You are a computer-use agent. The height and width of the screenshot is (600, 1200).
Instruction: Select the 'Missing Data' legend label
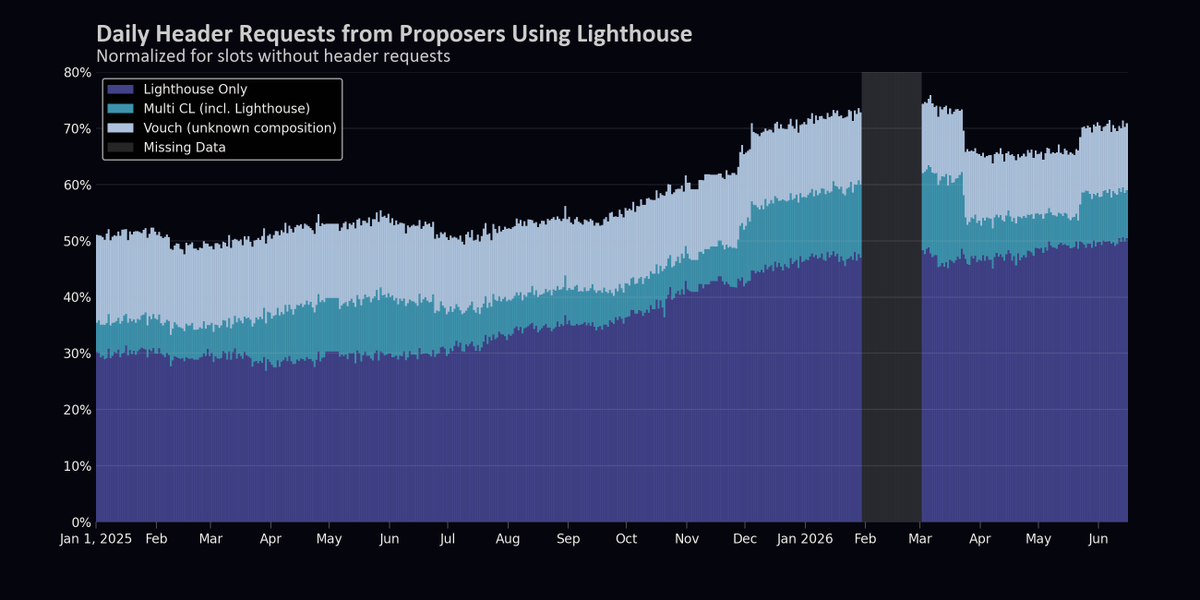click(x=185, y=147)
